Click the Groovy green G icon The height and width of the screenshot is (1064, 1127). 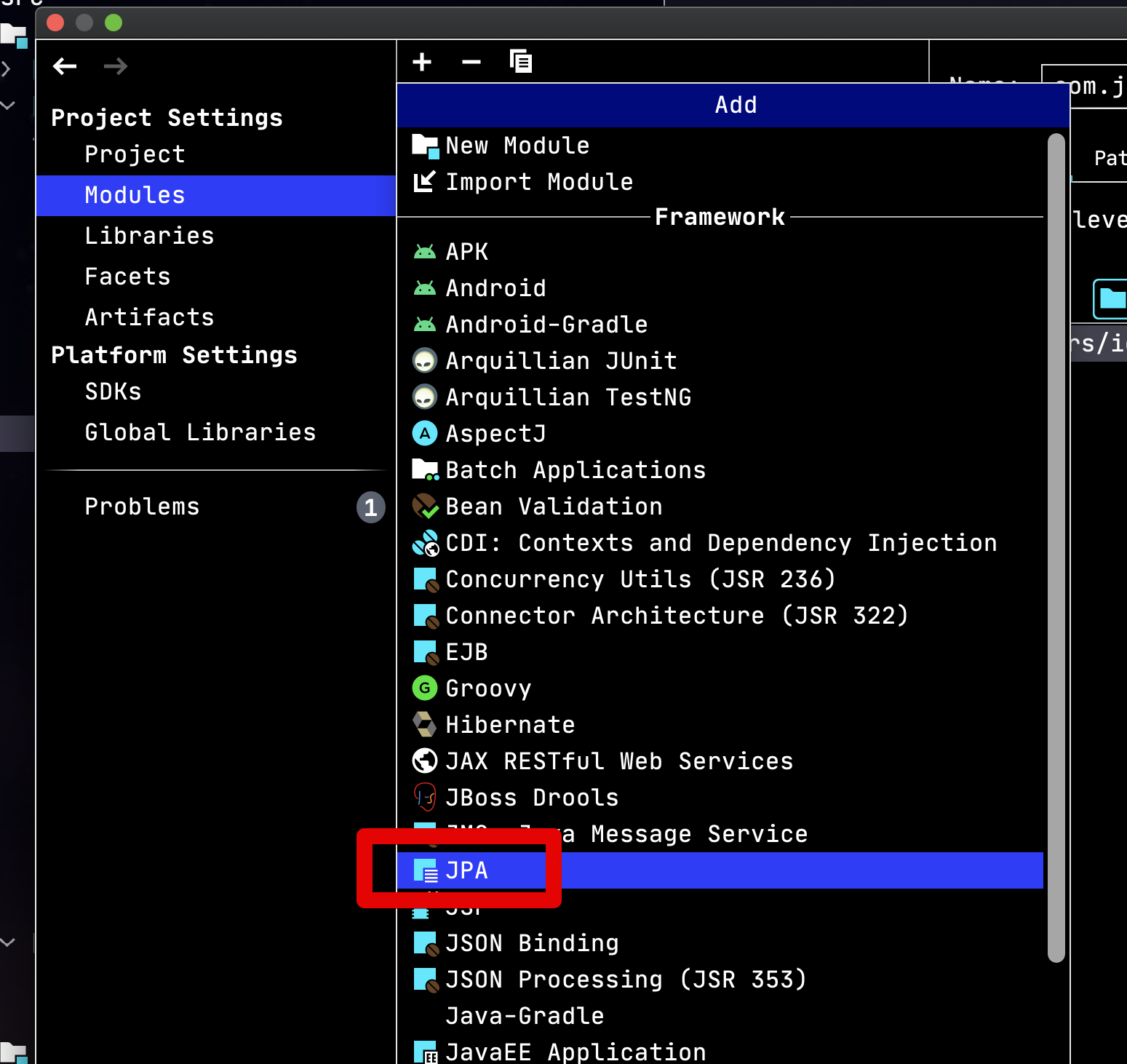click(425, 688)
